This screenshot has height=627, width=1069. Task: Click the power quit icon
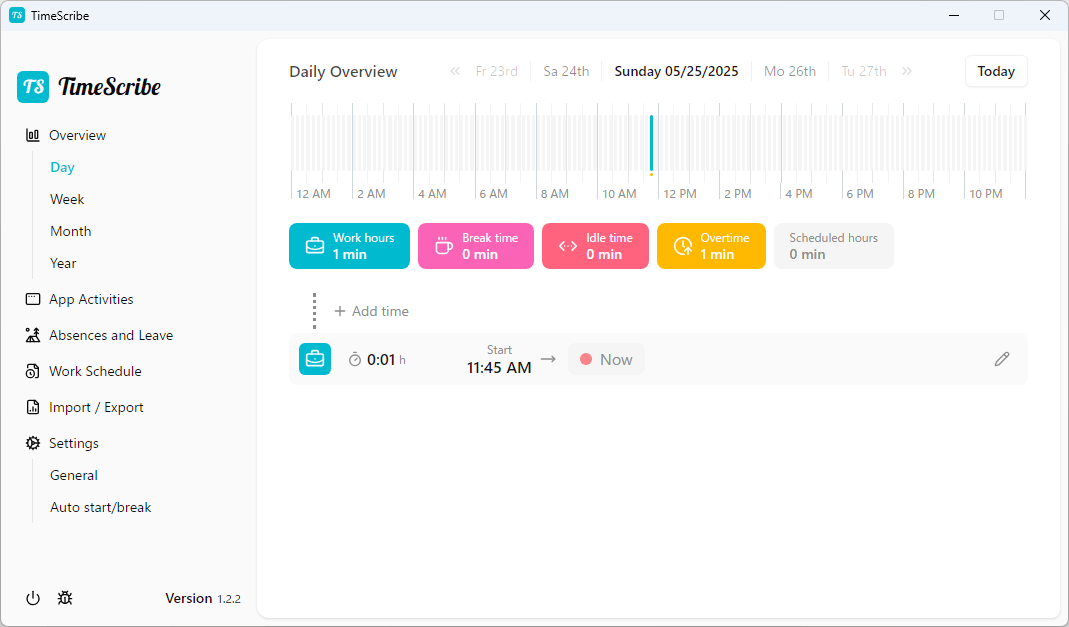tap(33, 598)
